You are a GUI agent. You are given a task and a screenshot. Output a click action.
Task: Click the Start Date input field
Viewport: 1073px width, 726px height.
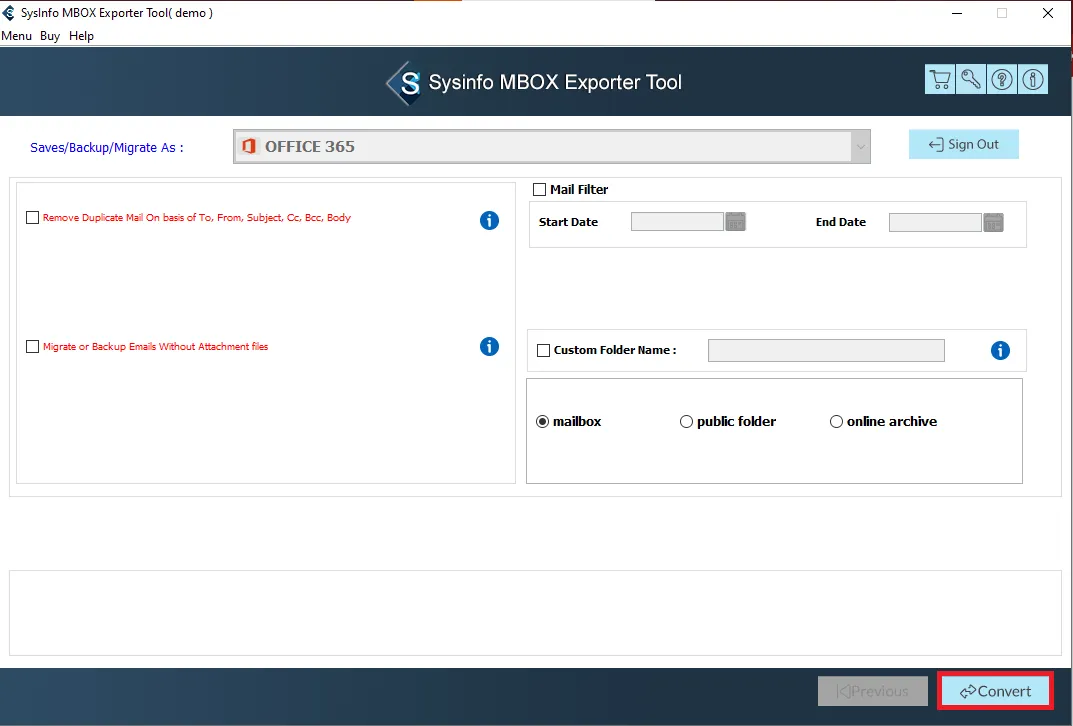pos(677,222)
